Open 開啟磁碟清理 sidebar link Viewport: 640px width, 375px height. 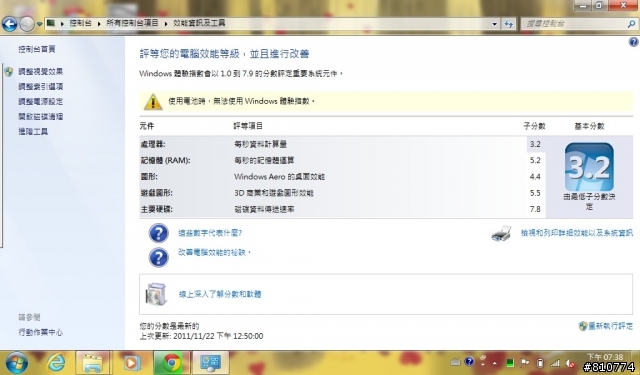tap(40, 117)
